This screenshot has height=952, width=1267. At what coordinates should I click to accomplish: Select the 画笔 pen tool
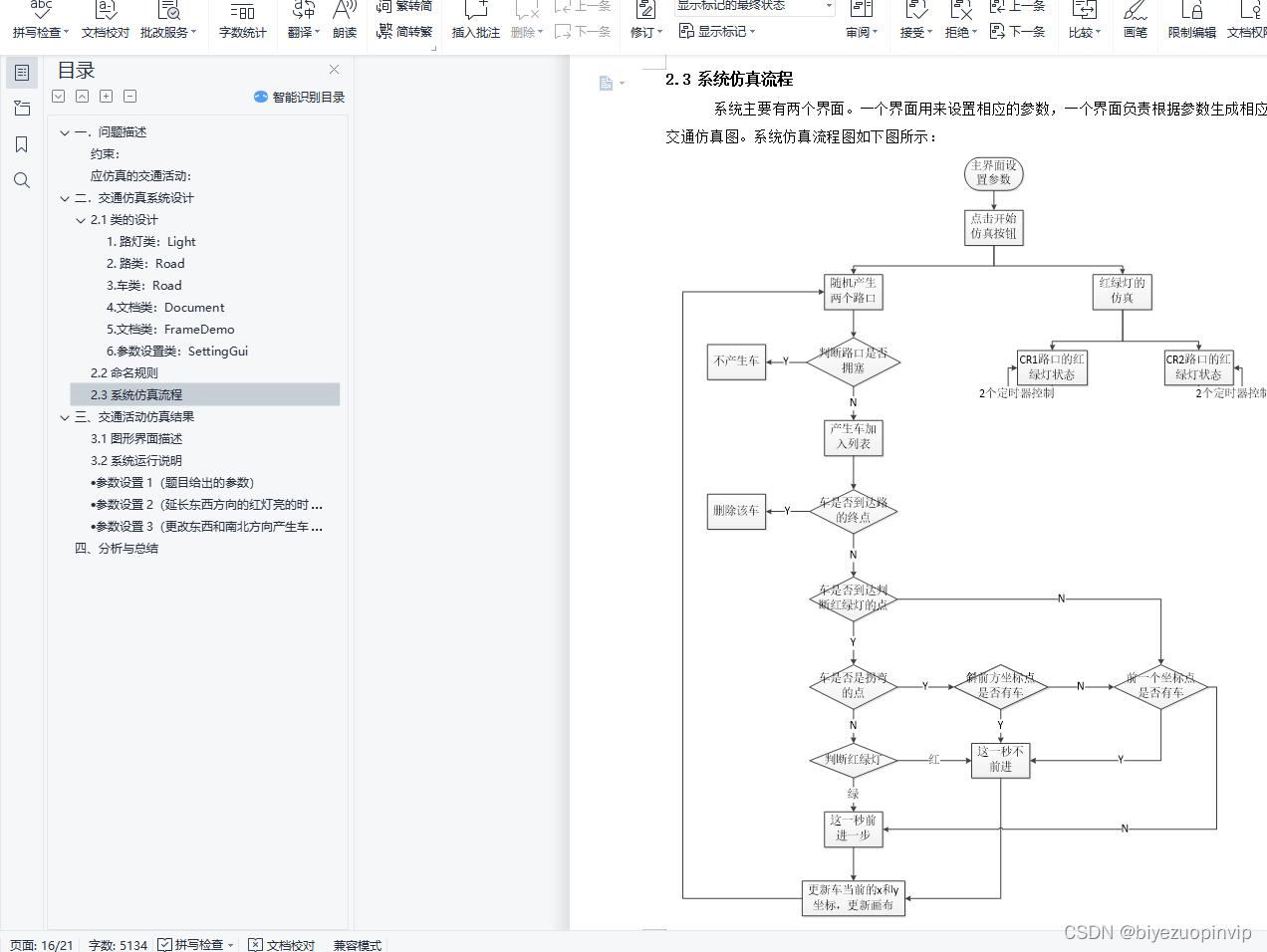click(x=1136, y=21)
